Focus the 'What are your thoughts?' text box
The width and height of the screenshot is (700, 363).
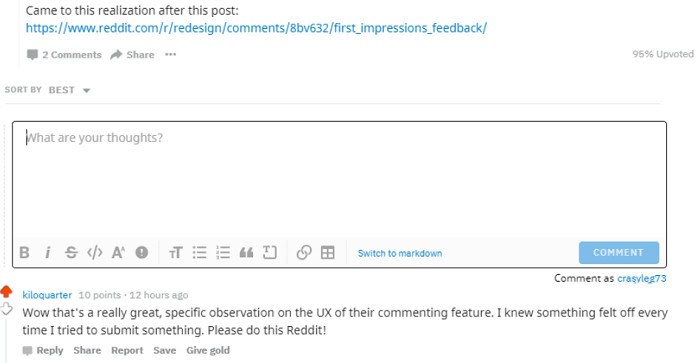339,181
